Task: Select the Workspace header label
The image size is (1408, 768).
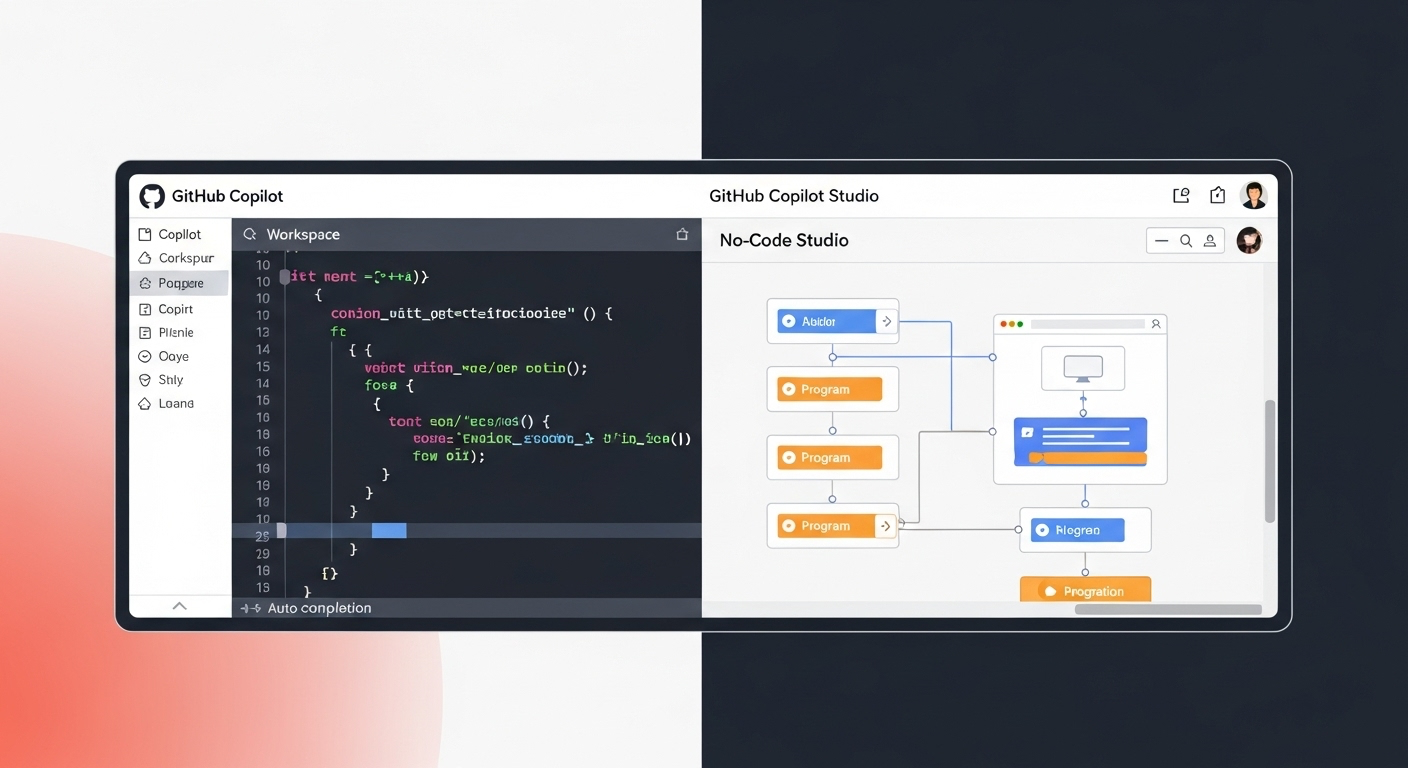Action: pos(303,234)
